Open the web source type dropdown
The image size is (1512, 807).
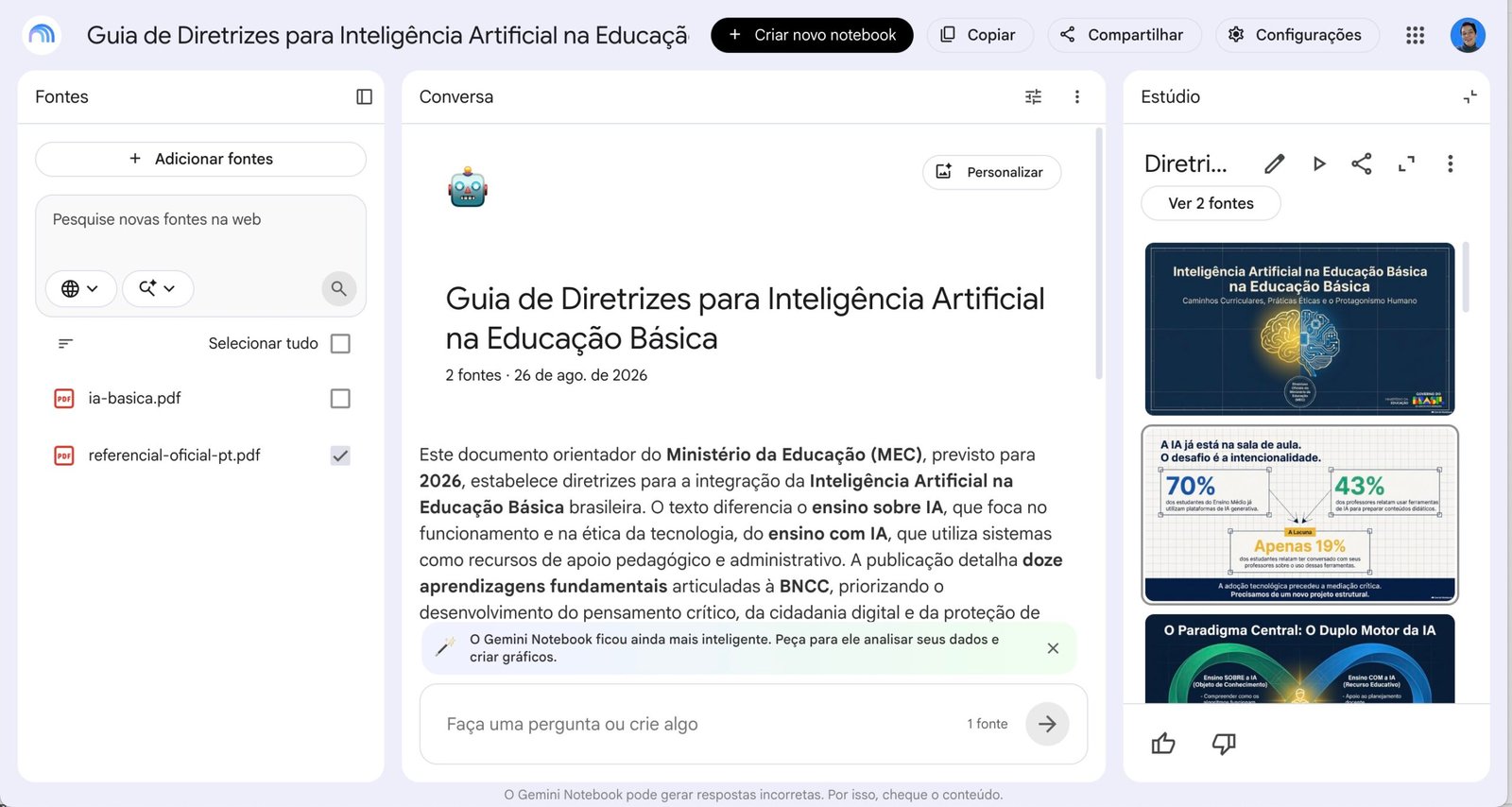pyautogui.click(x=80, y=288)
